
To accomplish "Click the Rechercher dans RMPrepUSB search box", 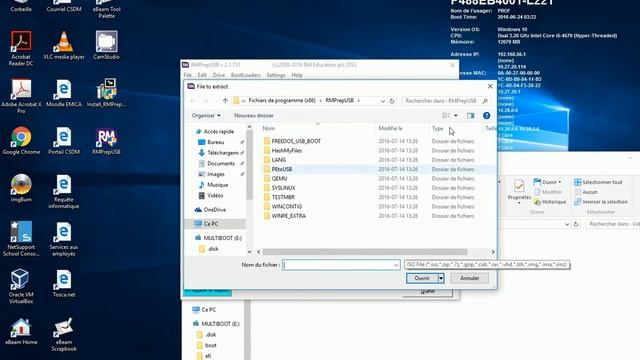I will click(446, 101).
